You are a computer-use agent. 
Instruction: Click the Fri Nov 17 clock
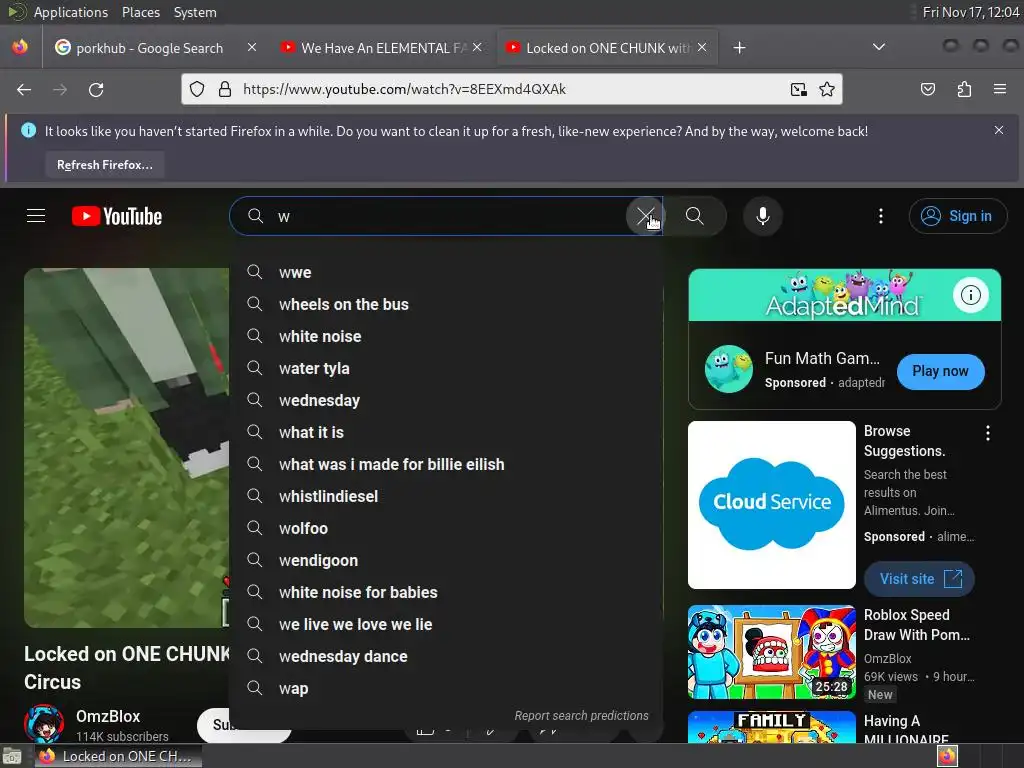coord(970,12)
